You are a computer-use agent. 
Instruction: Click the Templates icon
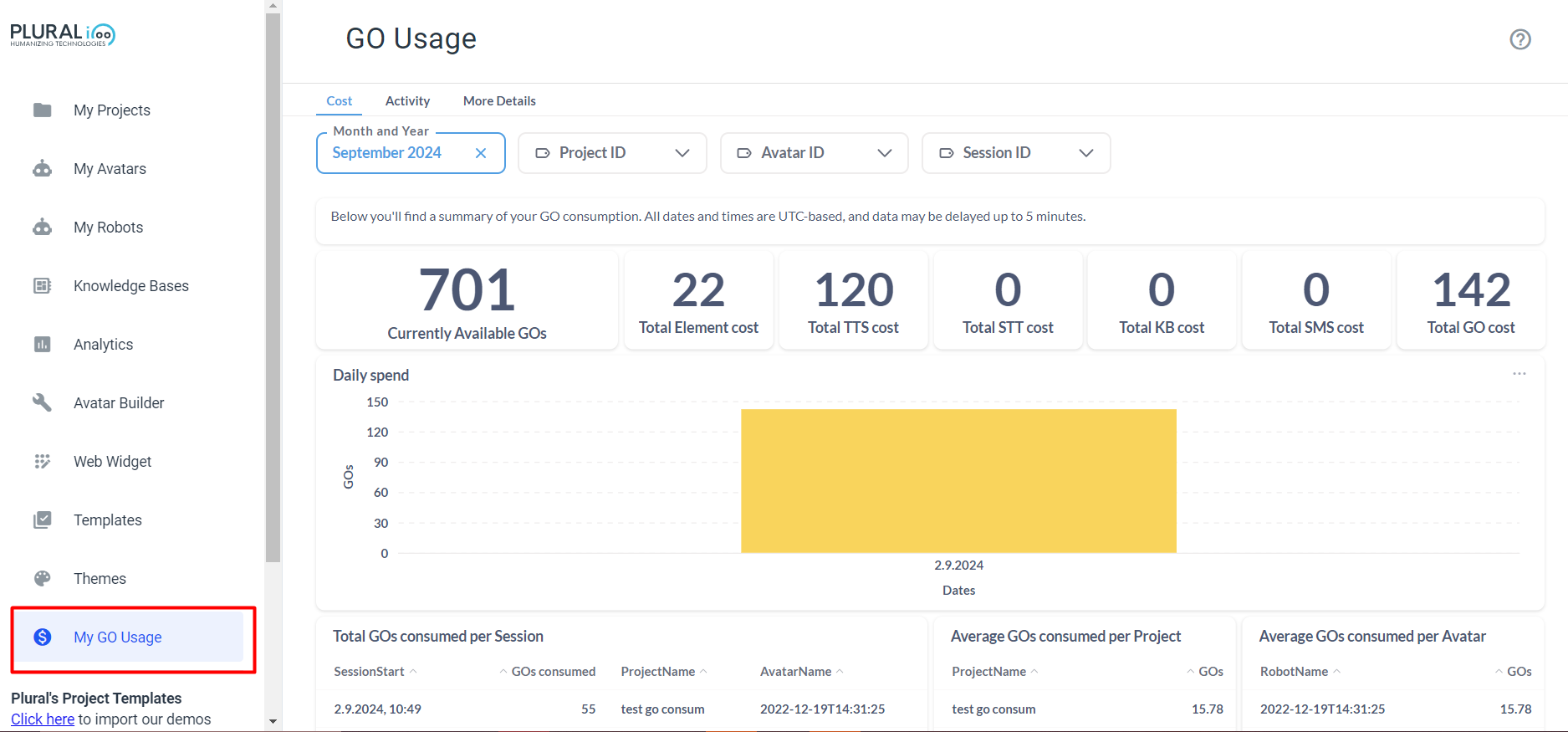click(x=43, y=520)
